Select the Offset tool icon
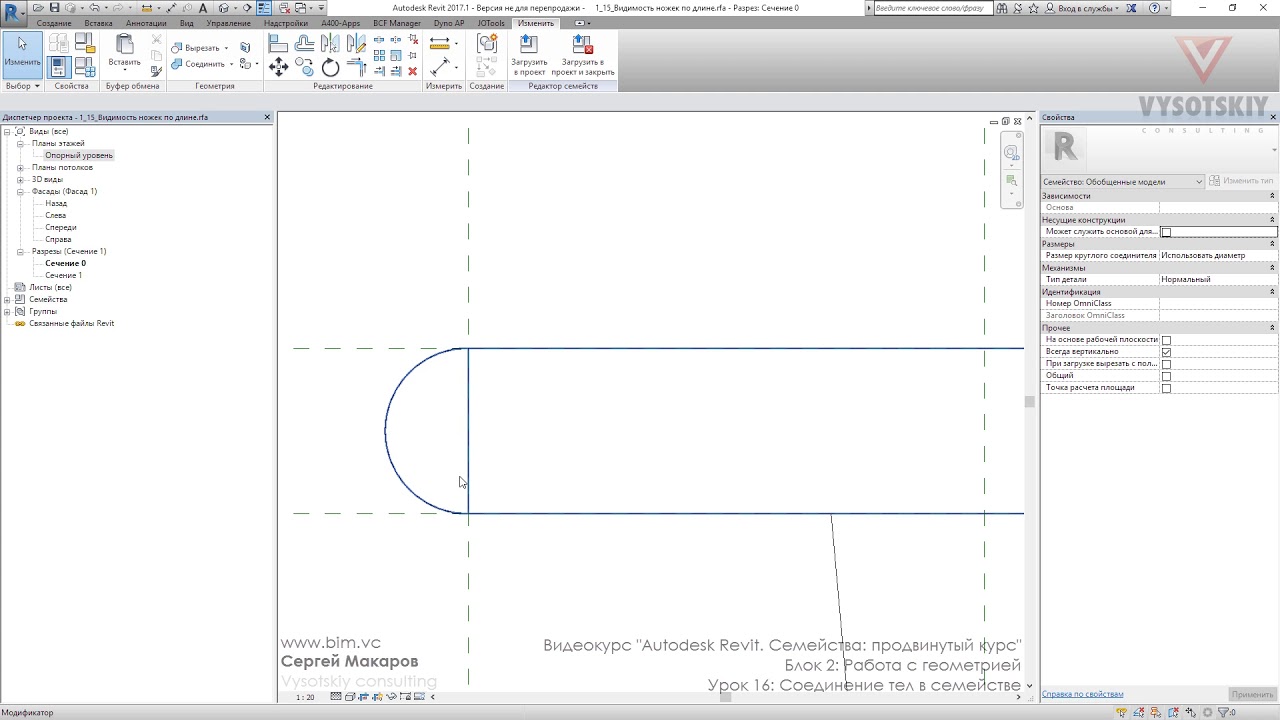Image resolution: width=1280 pixels, height=720 pixels. [304, 44]
